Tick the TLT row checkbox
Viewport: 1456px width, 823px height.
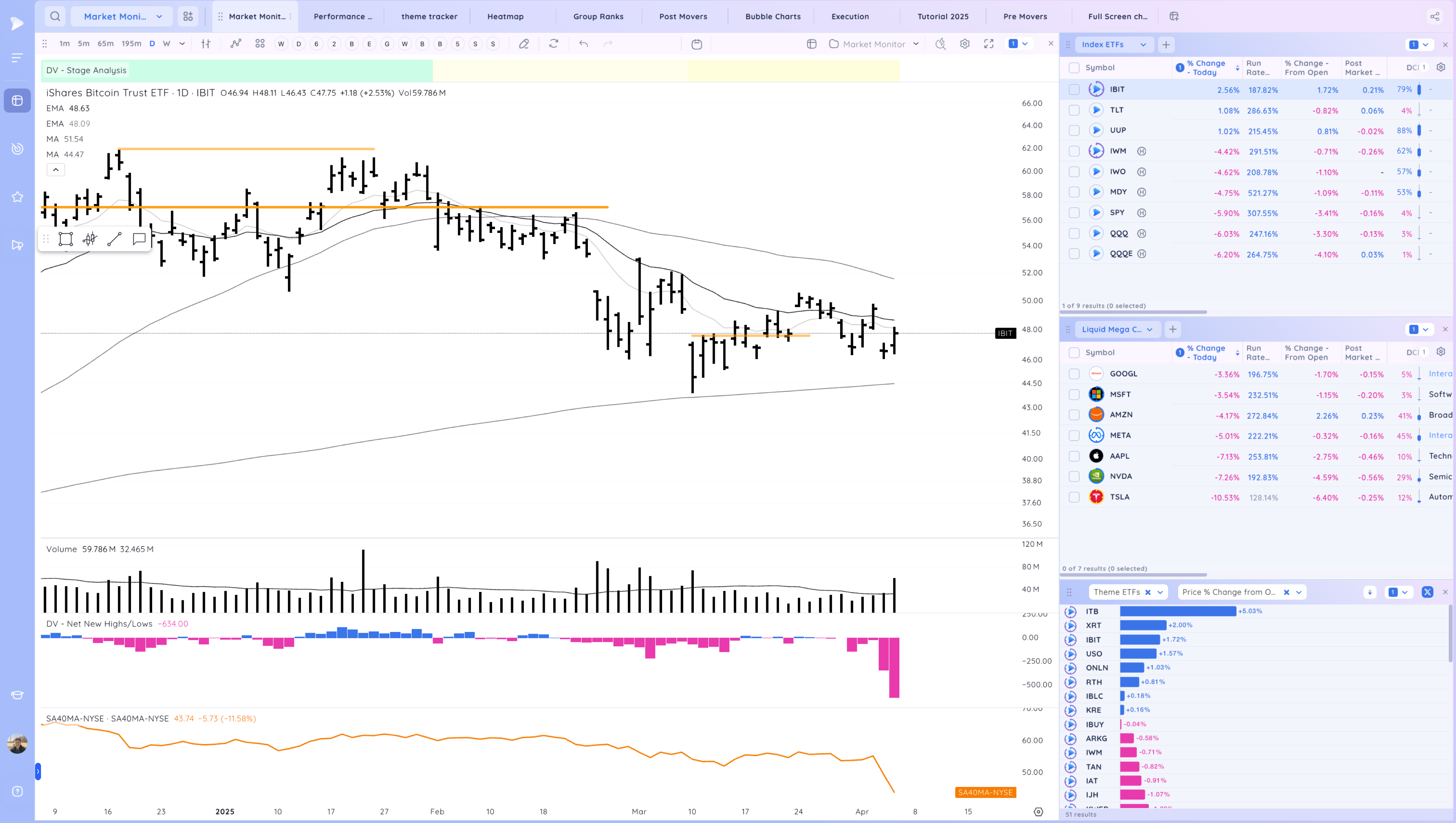click(x=1074, y=110)
